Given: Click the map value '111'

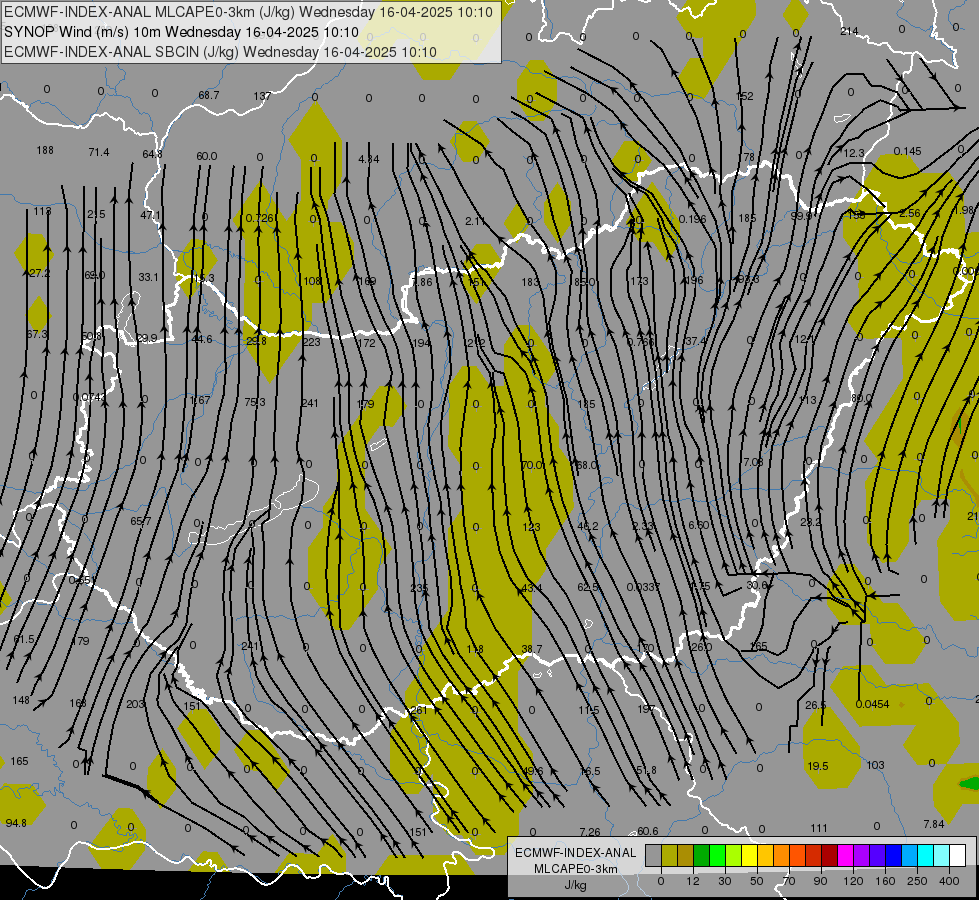Looking at the screenshot, I should click(819, 828).
